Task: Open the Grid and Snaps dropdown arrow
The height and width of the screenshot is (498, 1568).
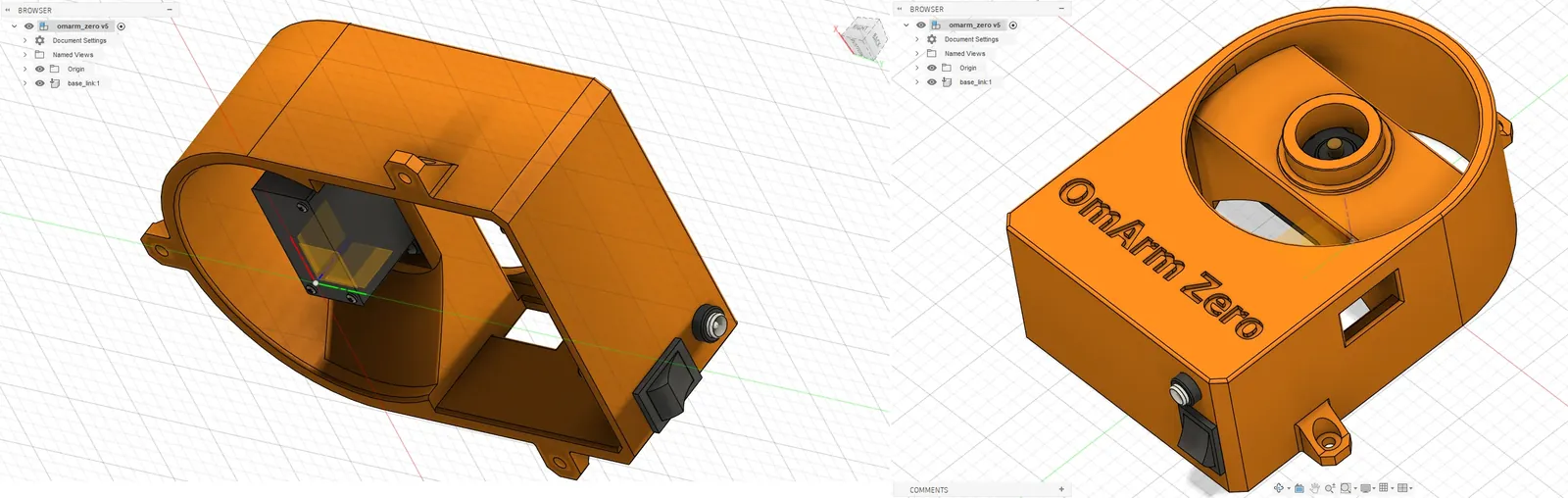Action: pos(1393,488)
